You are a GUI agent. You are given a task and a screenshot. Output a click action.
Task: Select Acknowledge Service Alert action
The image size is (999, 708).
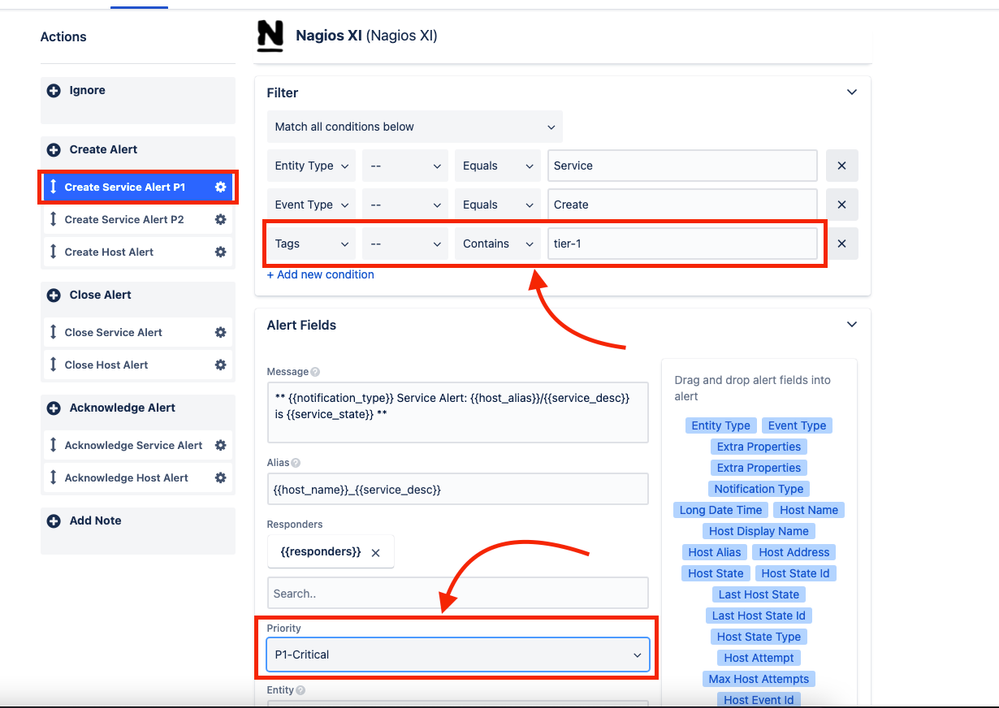(138, 445)
